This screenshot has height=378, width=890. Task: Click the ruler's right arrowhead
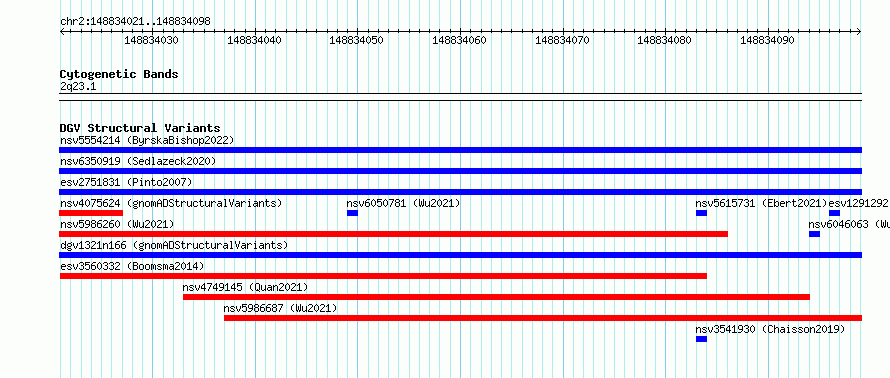pyautogui.click(x=859, y=32)
